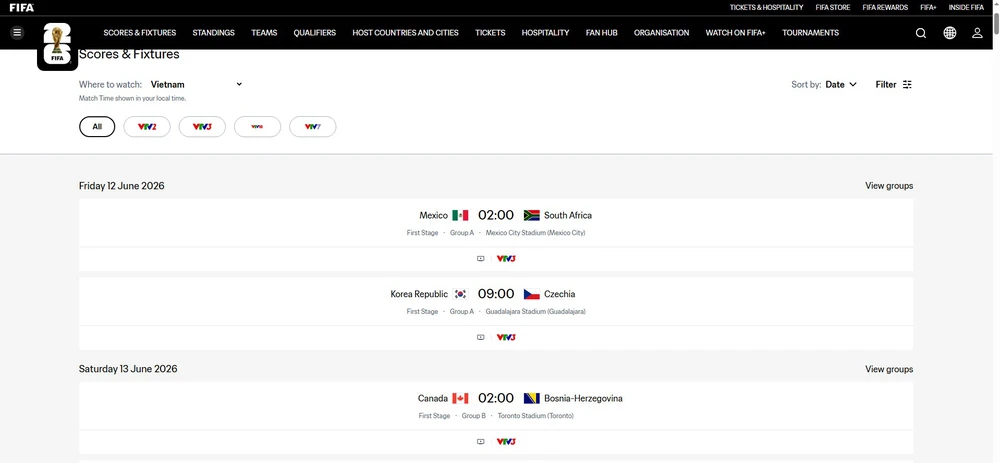Click the globe language icon
Image resolution: width=1000 pixels, height=463 pixels.
pos(949,33)
